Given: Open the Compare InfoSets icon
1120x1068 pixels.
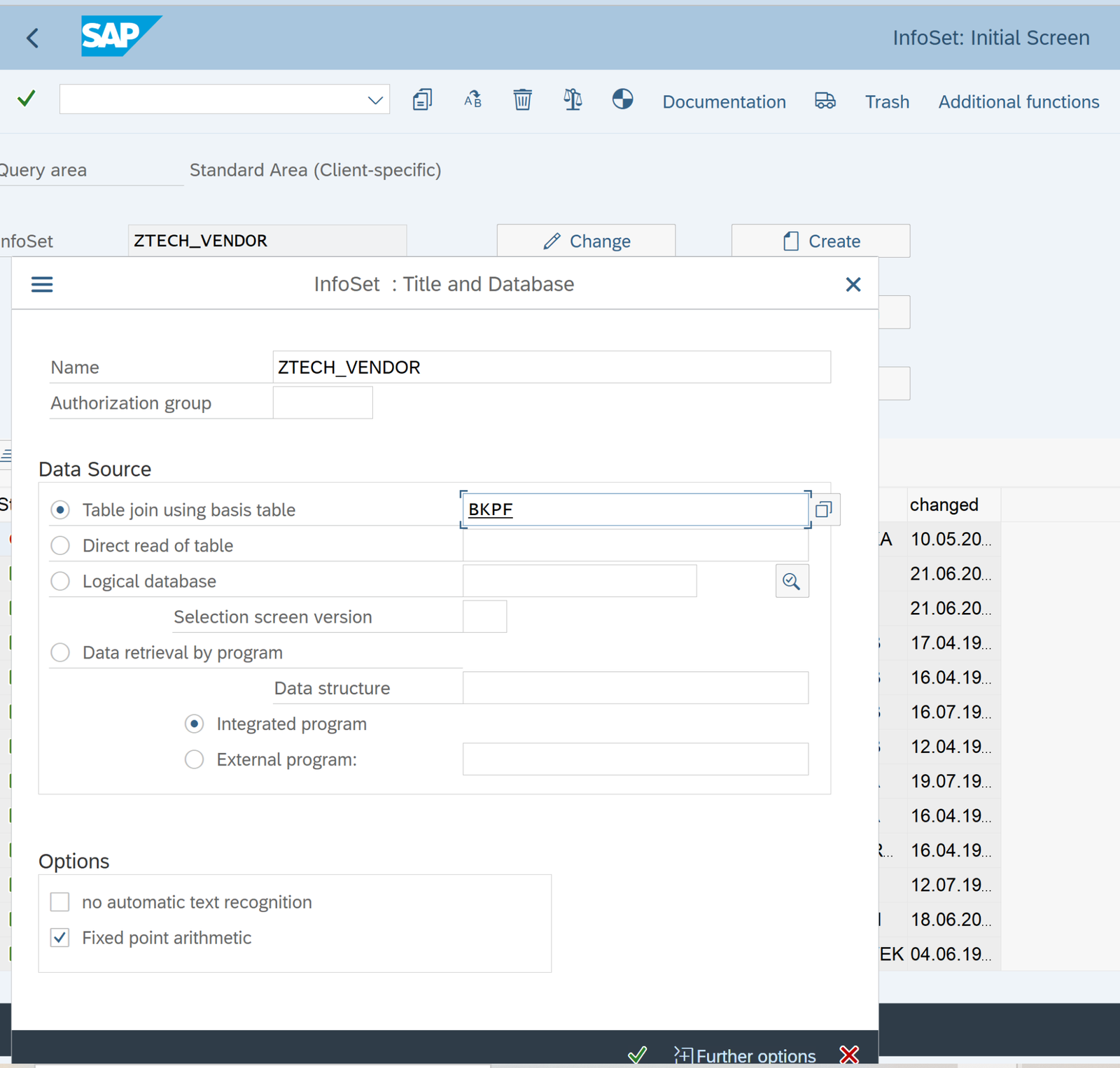Looking at the screenshot, I should pos(572,99).
